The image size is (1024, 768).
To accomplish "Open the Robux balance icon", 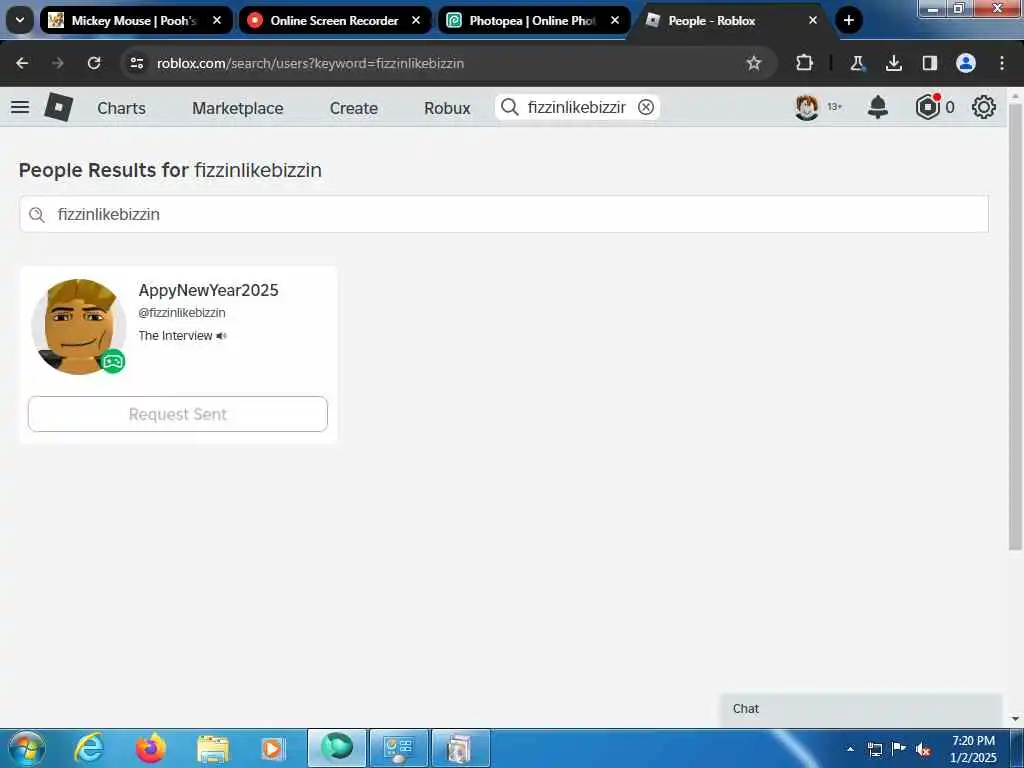I will point(927,107).
